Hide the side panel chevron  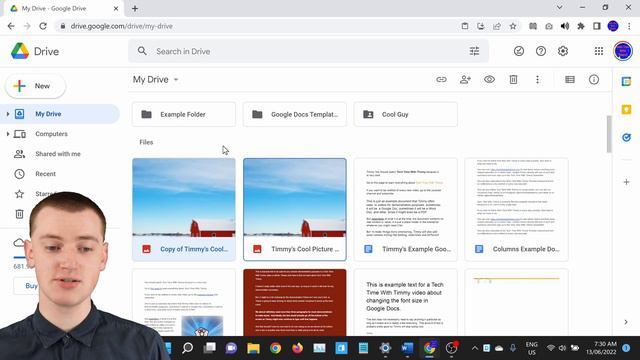coord(626,322)
